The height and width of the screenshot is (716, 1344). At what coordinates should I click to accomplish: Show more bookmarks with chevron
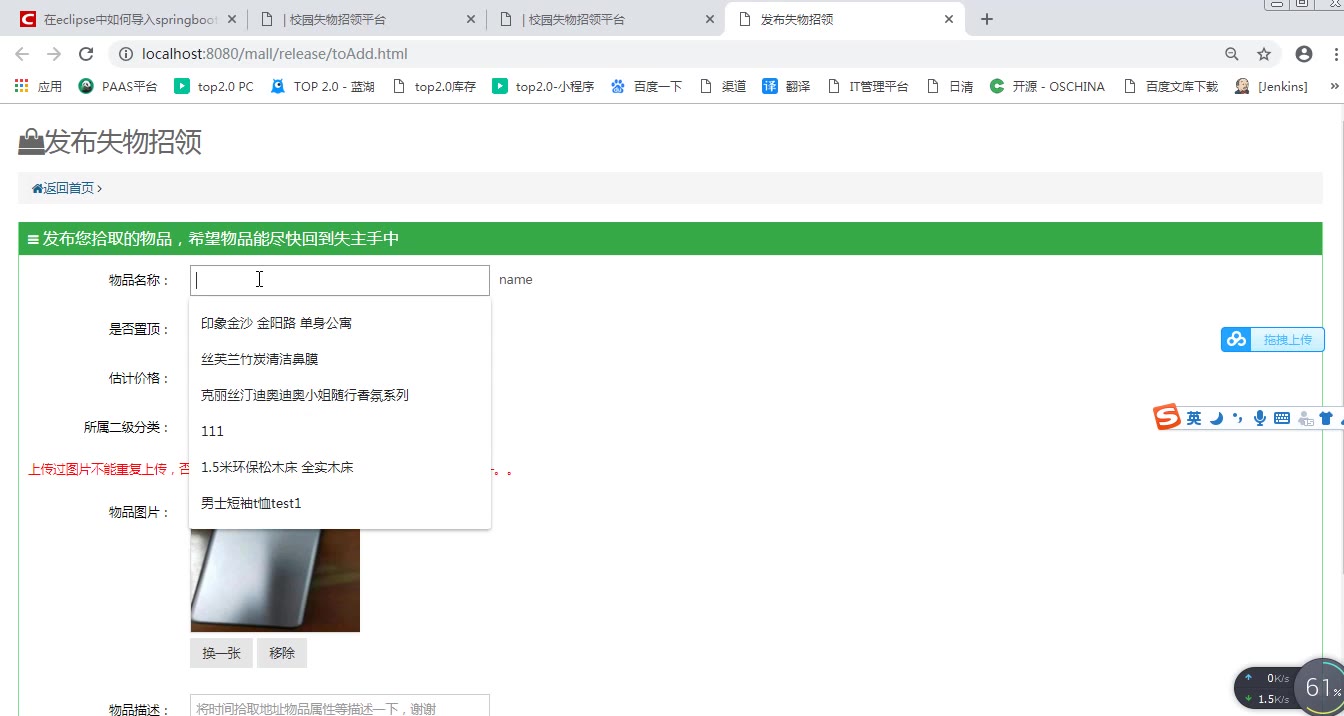tap(1334, 87)
